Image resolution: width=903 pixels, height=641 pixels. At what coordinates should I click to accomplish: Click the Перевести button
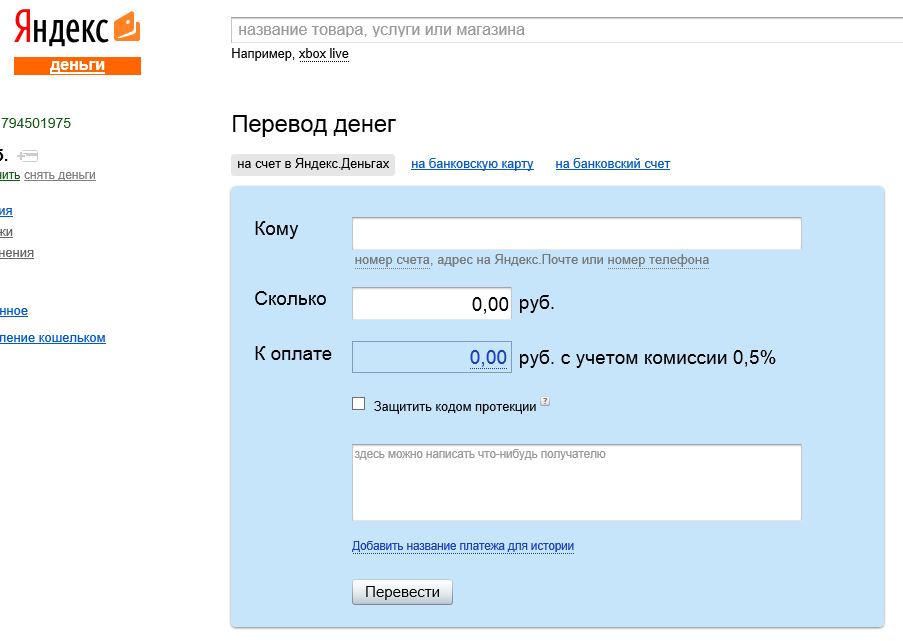click(403, 592)
